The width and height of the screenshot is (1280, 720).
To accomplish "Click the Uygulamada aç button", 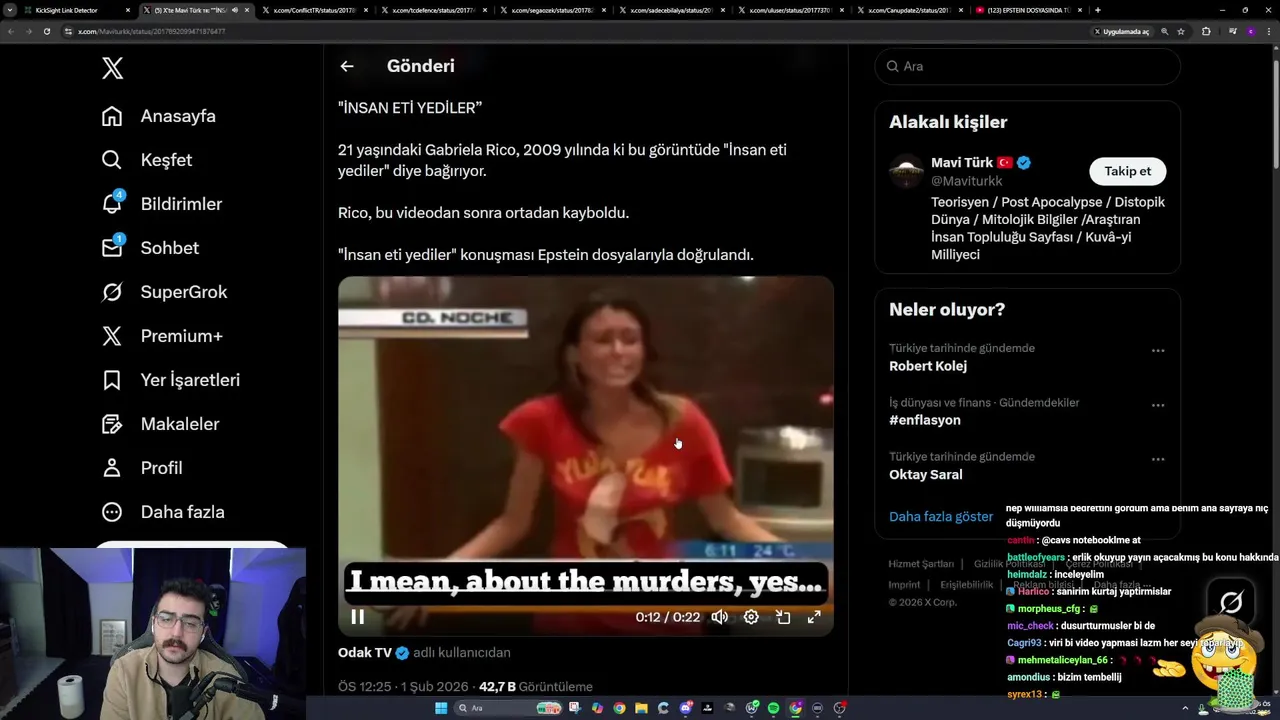I will pyautogui.click(x=1122, y=31).
